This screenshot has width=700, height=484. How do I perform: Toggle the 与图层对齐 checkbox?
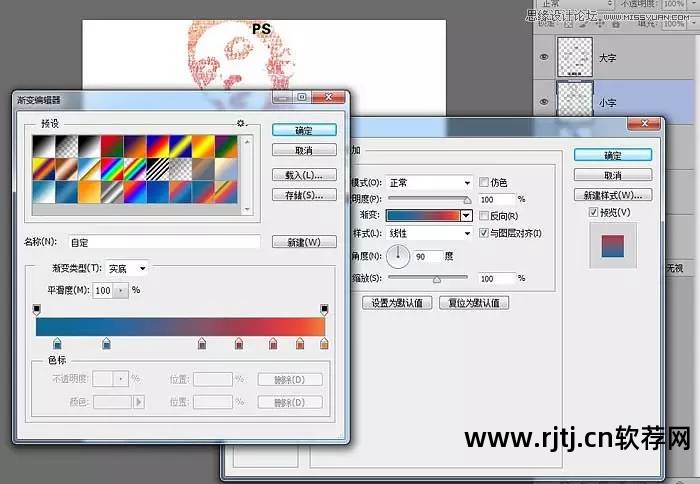tap(483, 233)
